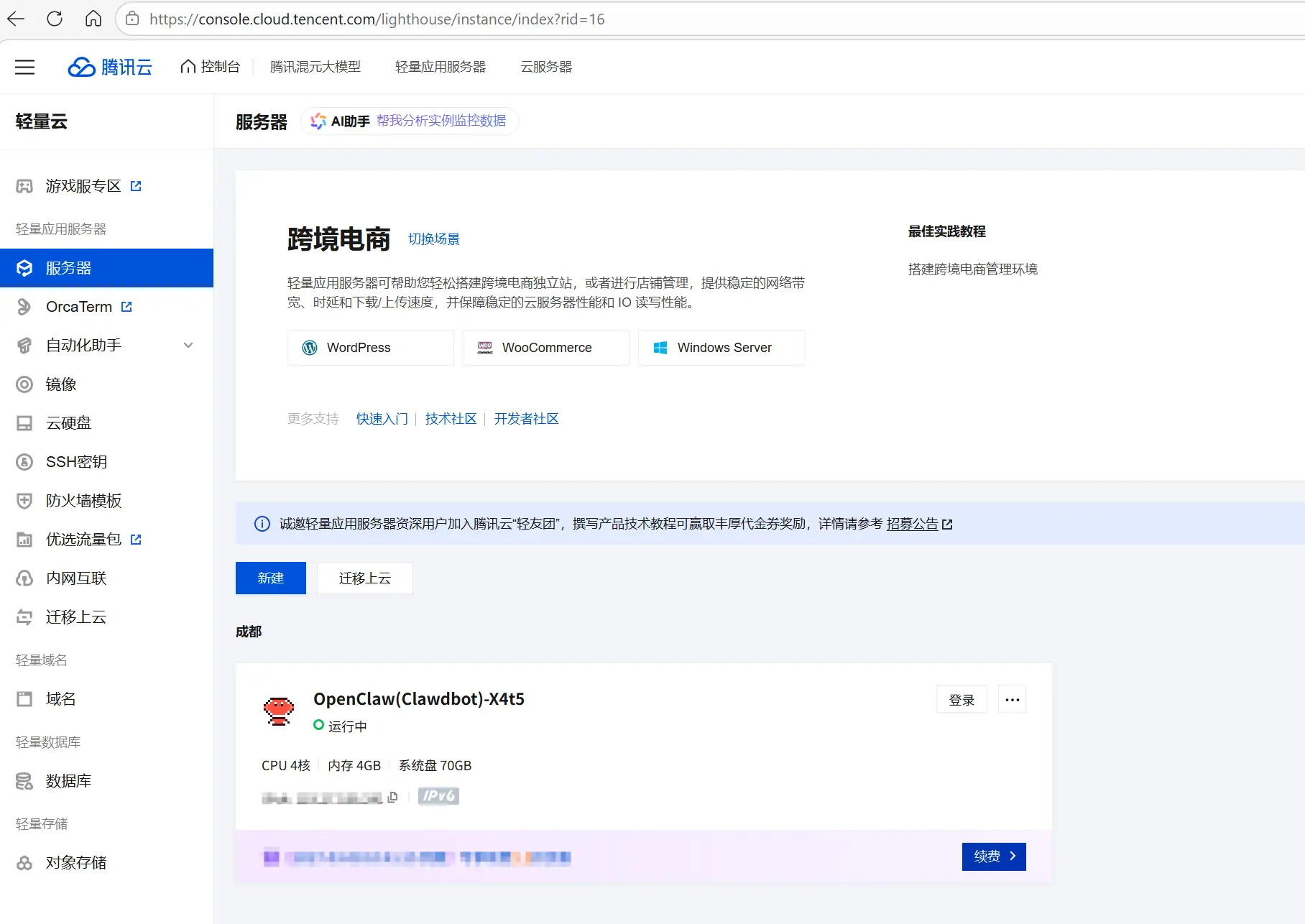Click the 新建 button
This screenshot has height=924, width=1305.
[x=270, y=578]
